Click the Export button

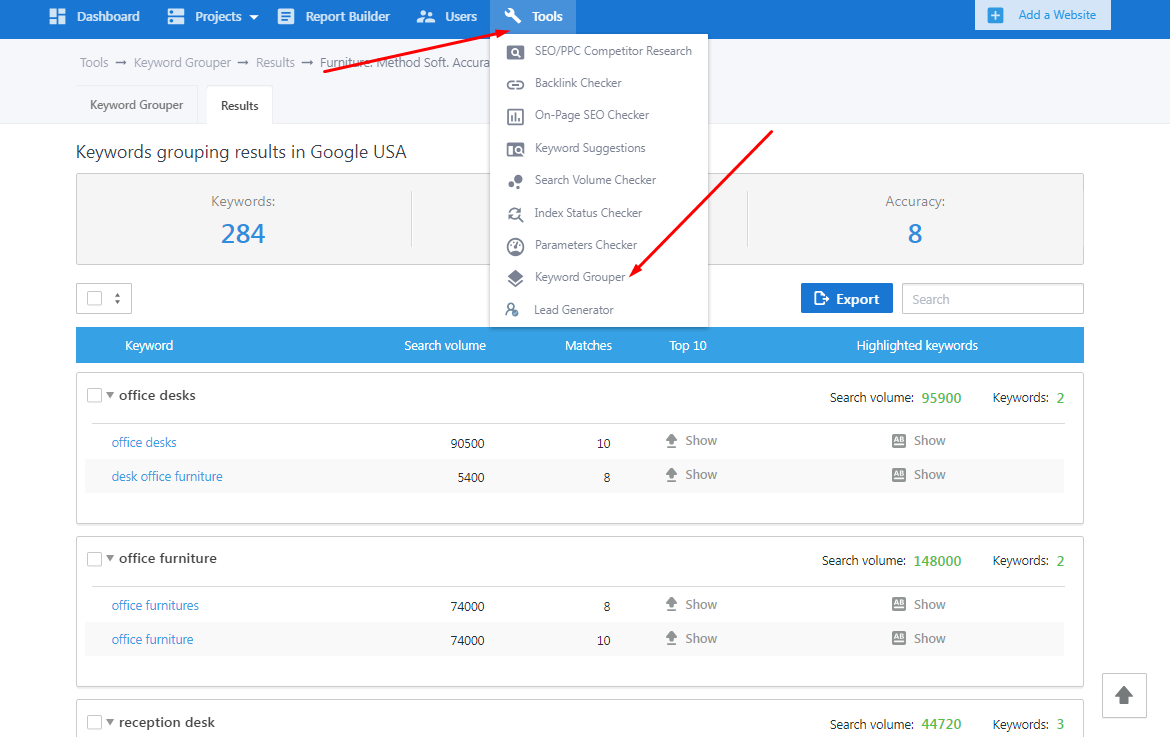tap(847, 298)
